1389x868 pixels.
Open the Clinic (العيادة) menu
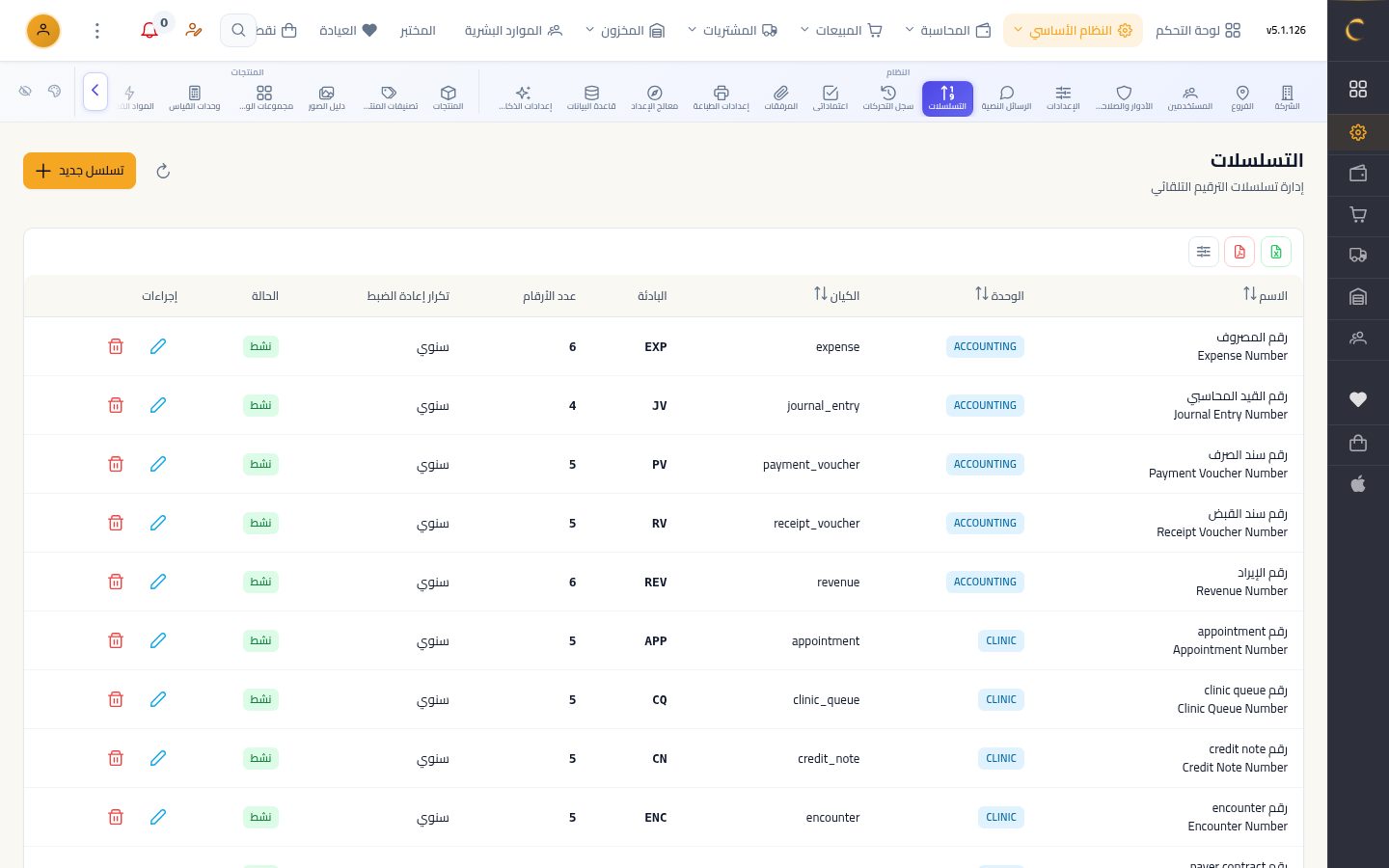[x=348, y=31]
